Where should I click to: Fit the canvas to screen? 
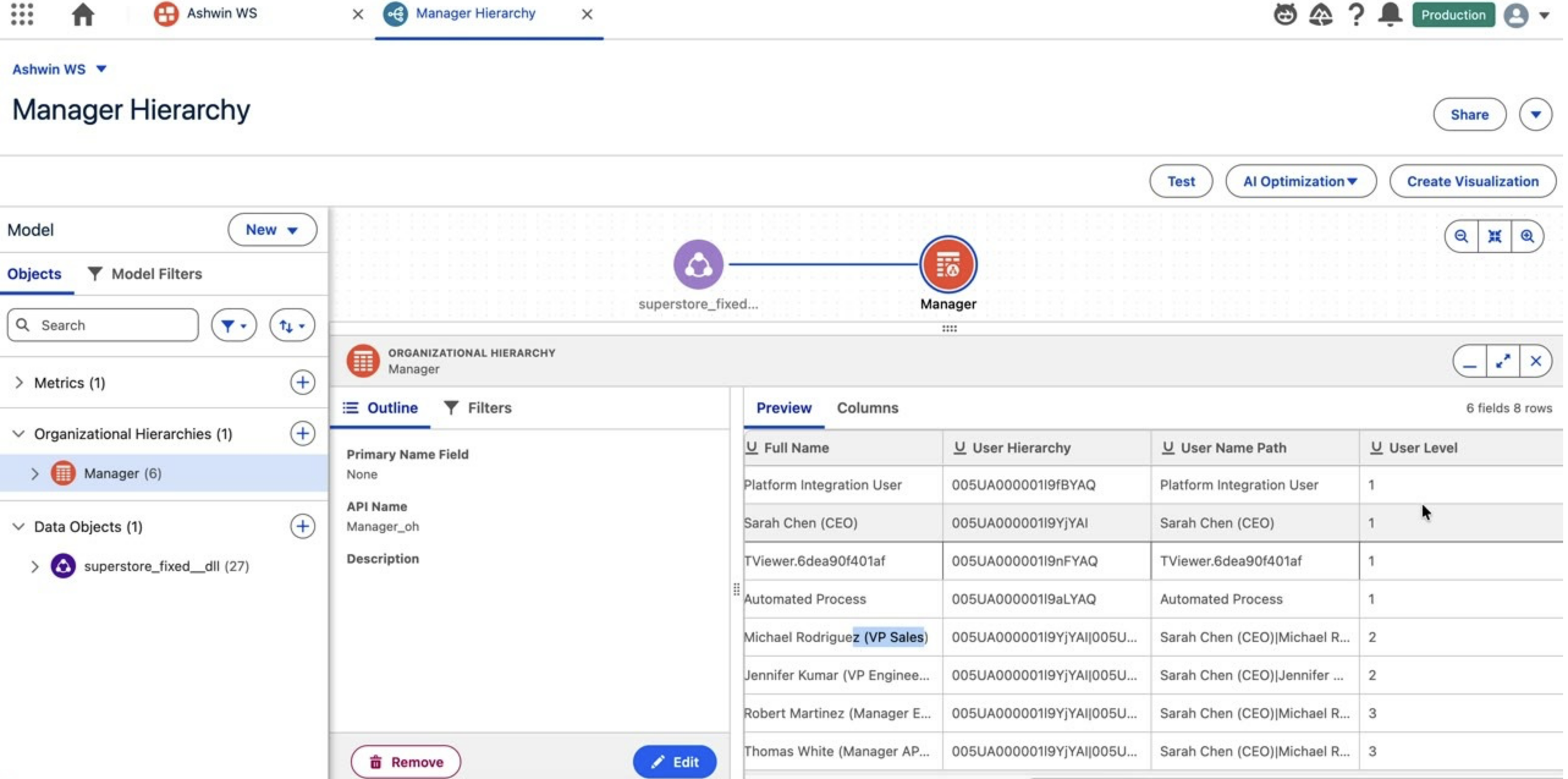click(1494, 236)
